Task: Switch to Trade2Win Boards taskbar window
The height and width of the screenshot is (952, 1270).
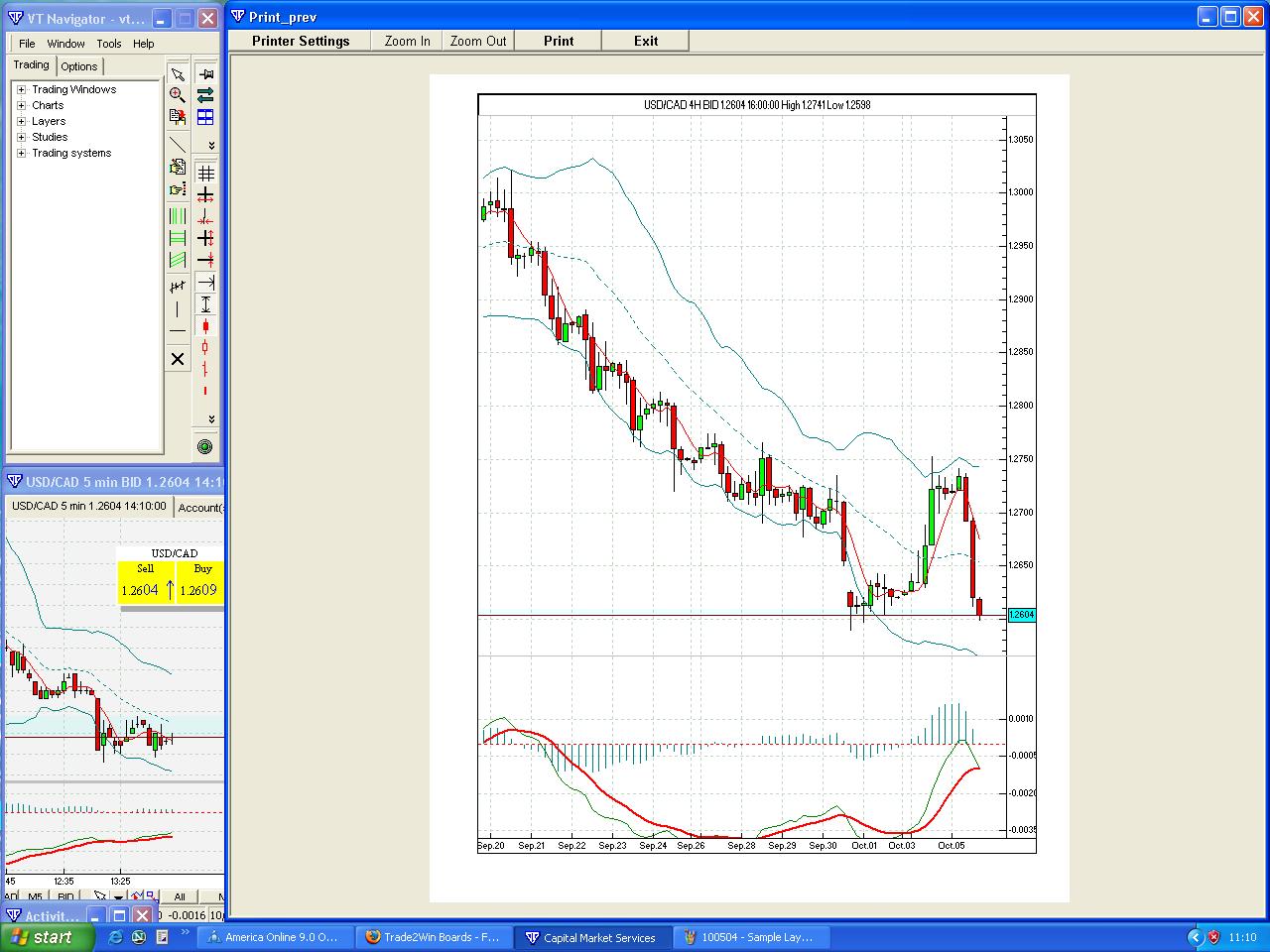Action: point(433,937)
